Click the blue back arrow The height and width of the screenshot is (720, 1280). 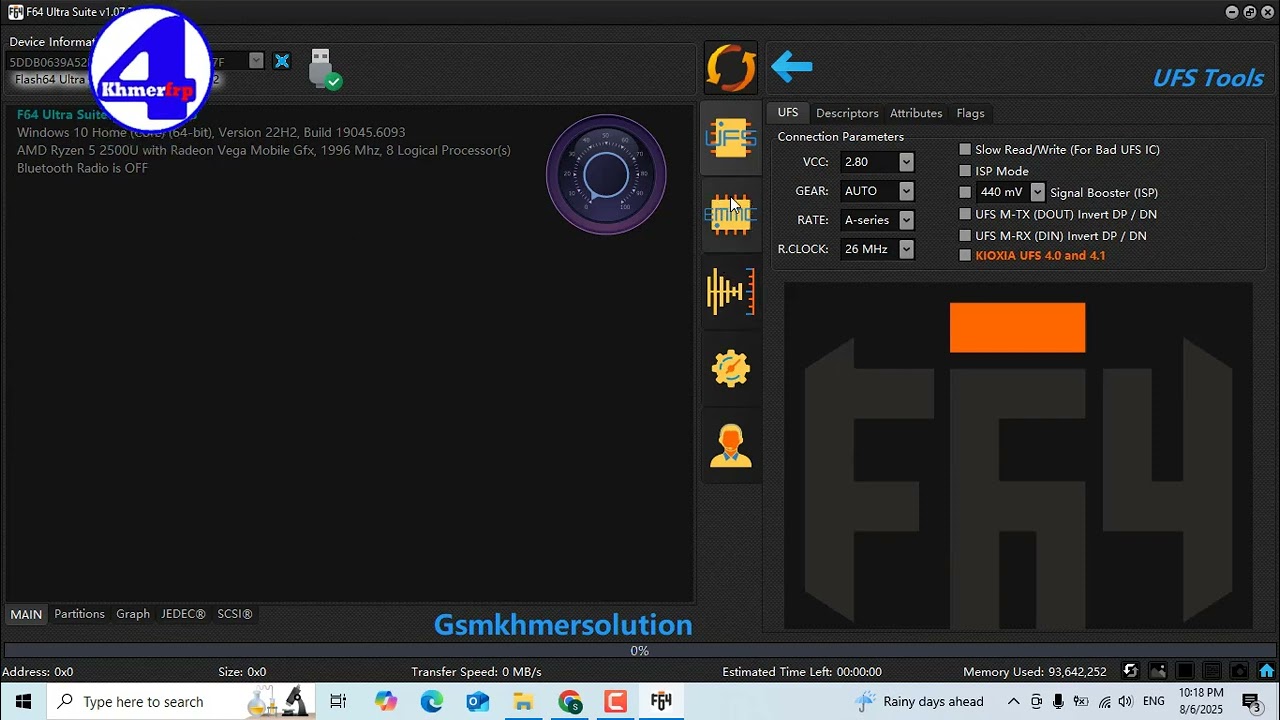(792, 67)
